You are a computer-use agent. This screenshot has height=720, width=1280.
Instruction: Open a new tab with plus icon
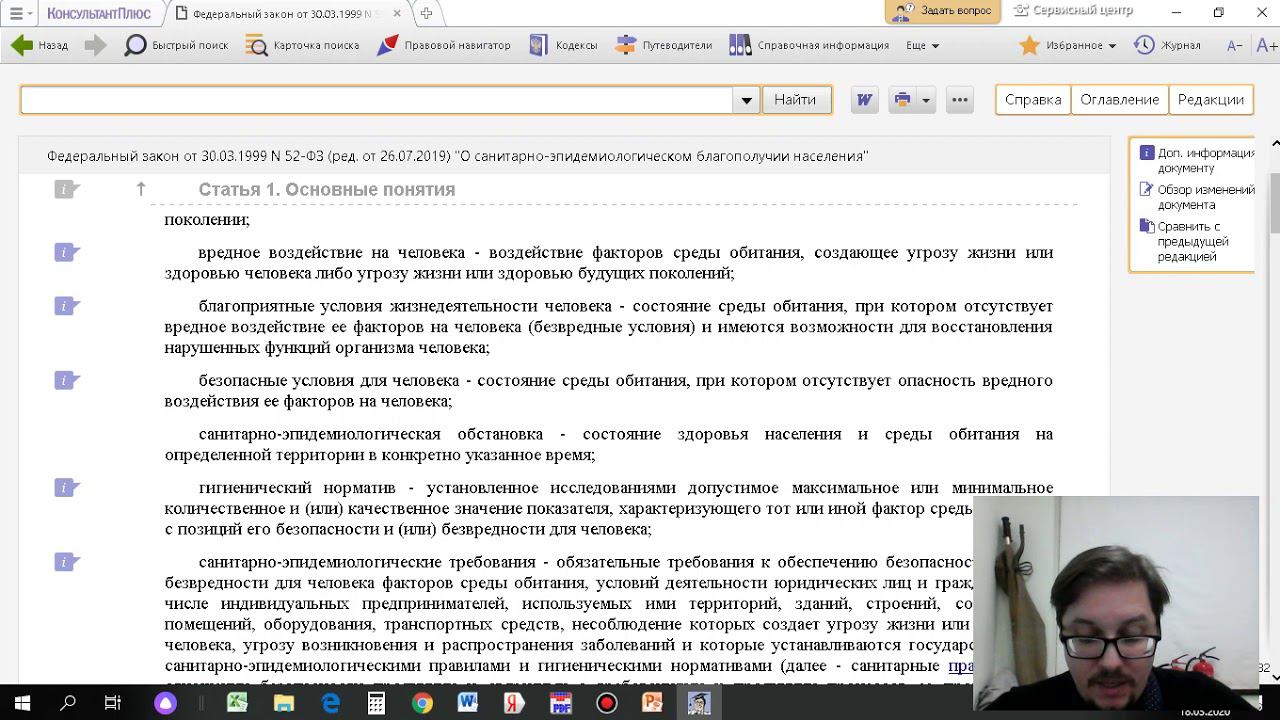pyautogui.click(x=426, y=13)
